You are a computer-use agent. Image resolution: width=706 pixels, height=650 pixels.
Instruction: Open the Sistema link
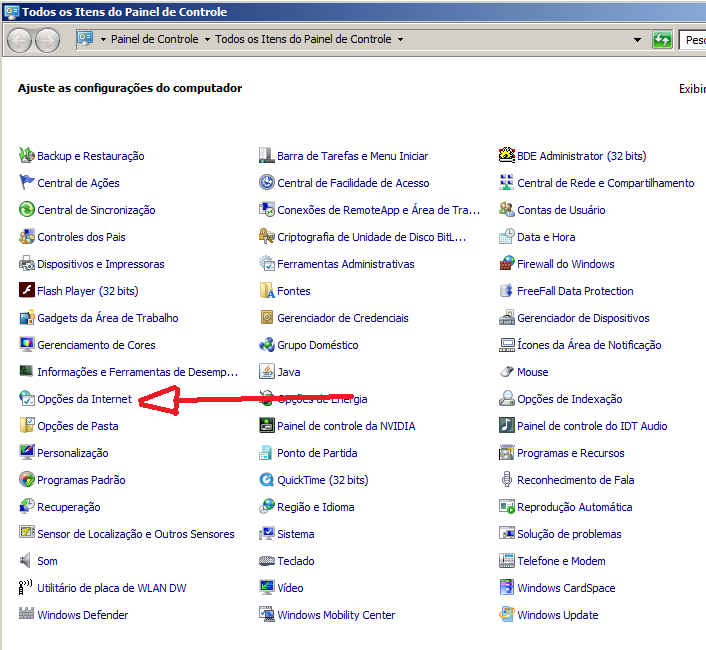coord(295,534)
